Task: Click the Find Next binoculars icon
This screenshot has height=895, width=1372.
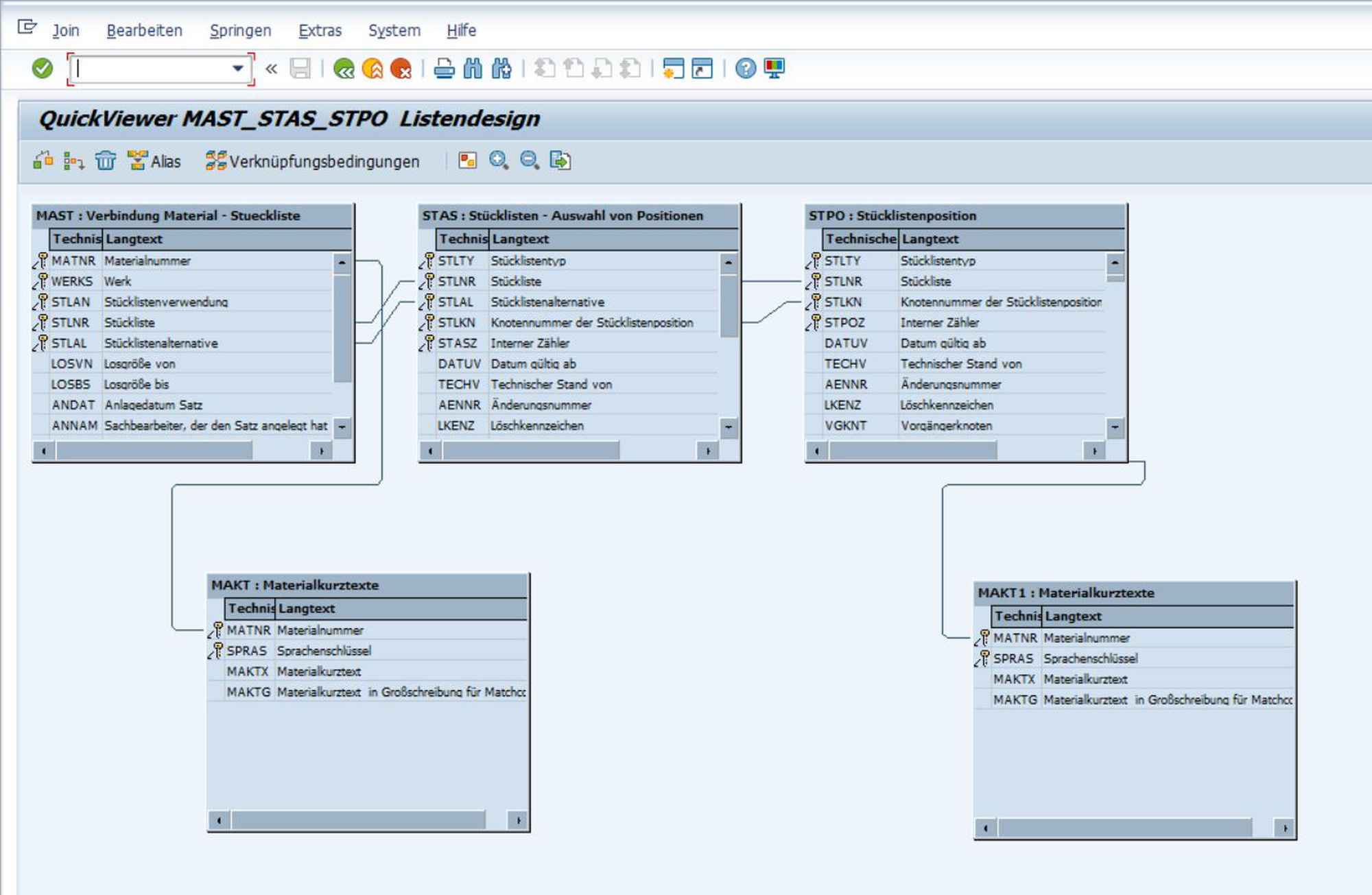Action: pos(501,69)
